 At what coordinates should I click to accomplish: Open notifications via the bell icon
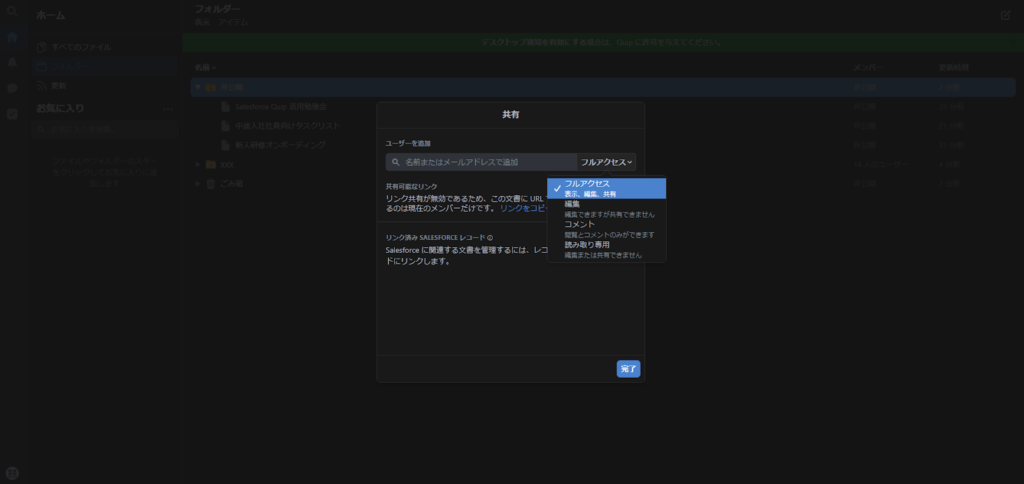coord(12,63)
